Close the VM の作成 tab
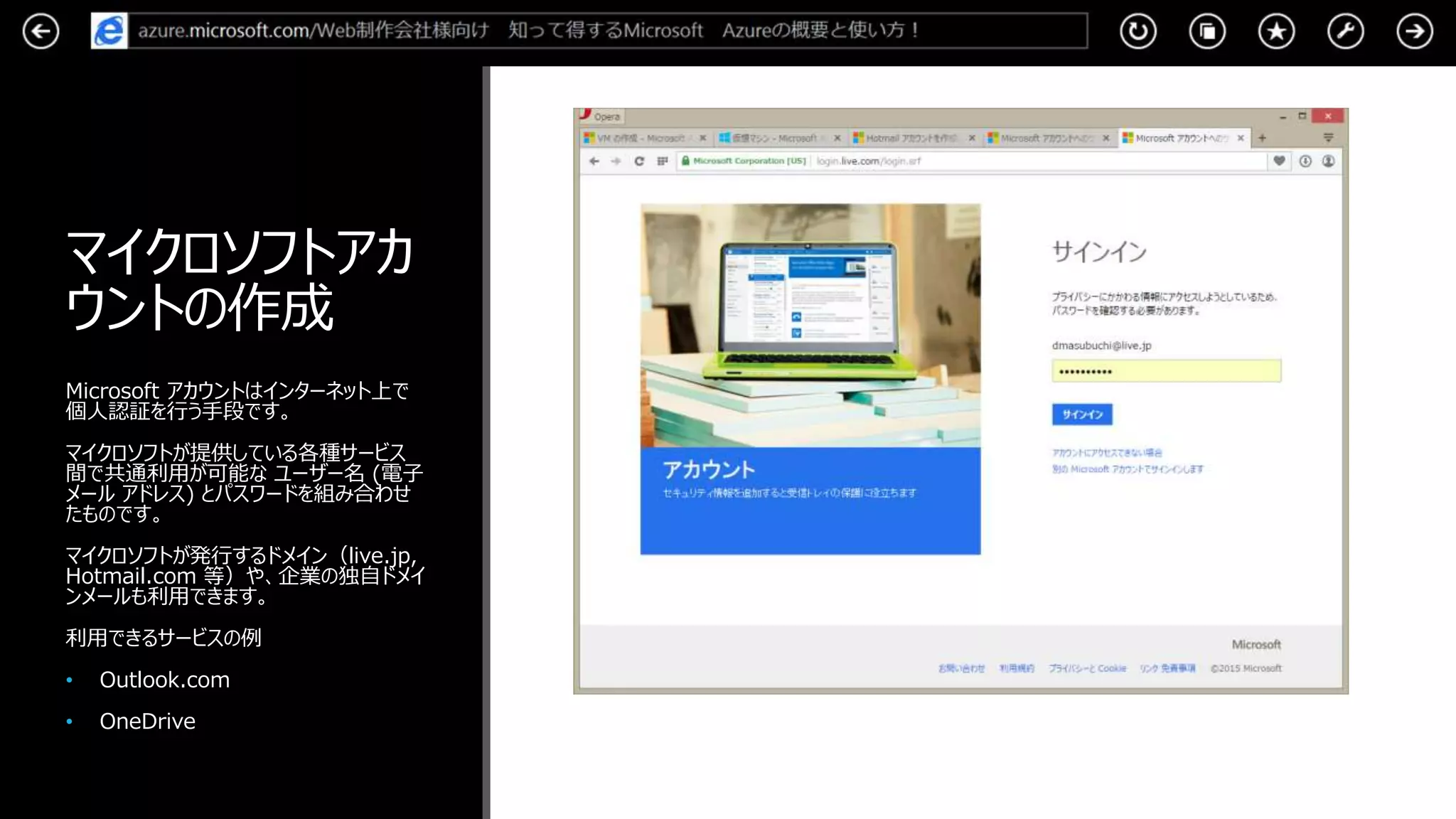The image size is (1456, 819). tap(703, 138)
